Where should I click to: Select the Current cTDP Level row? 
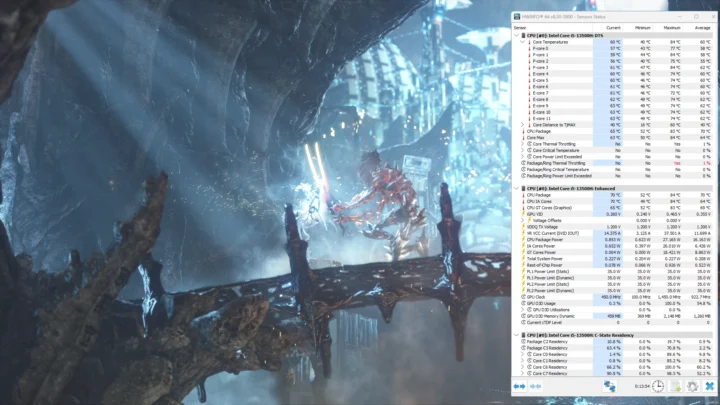click(x=613, y=322)
